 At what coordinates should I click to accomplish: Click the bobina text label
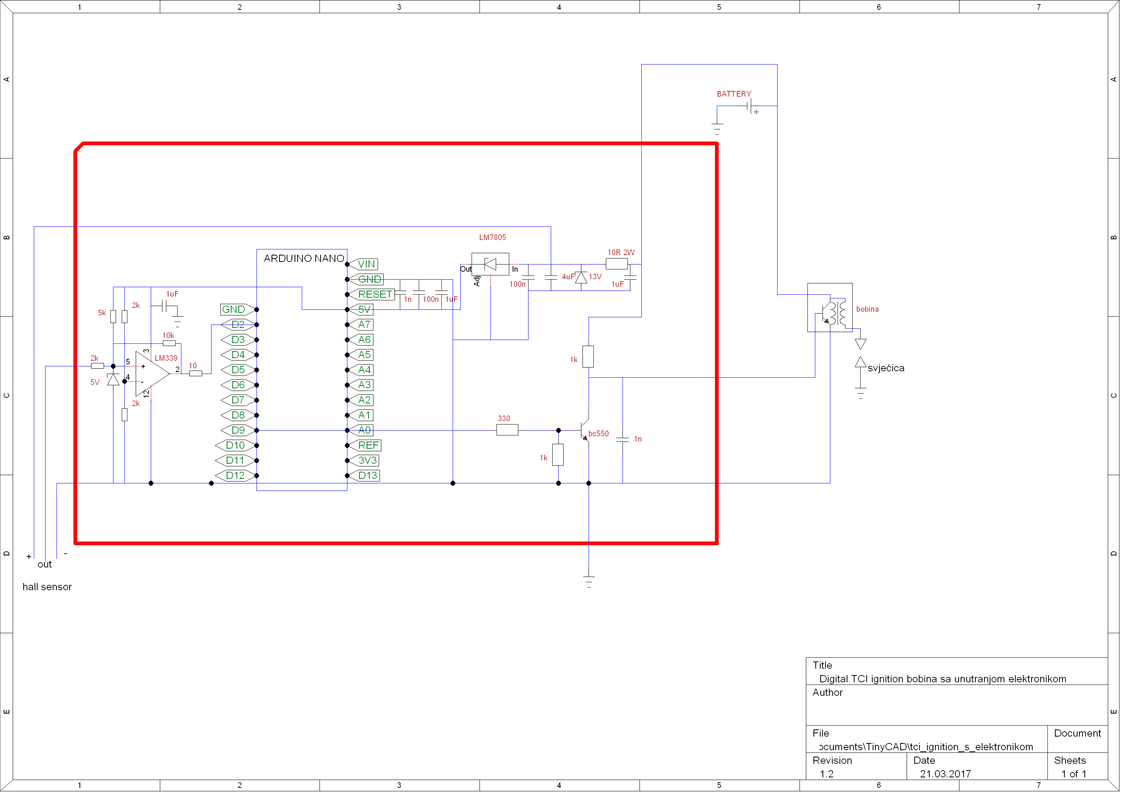(868, 309)
